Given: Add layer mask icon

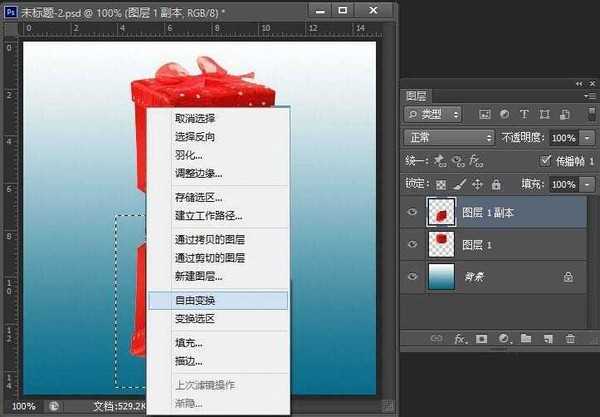Looking at the screenshot, I should tap(481, 339).
